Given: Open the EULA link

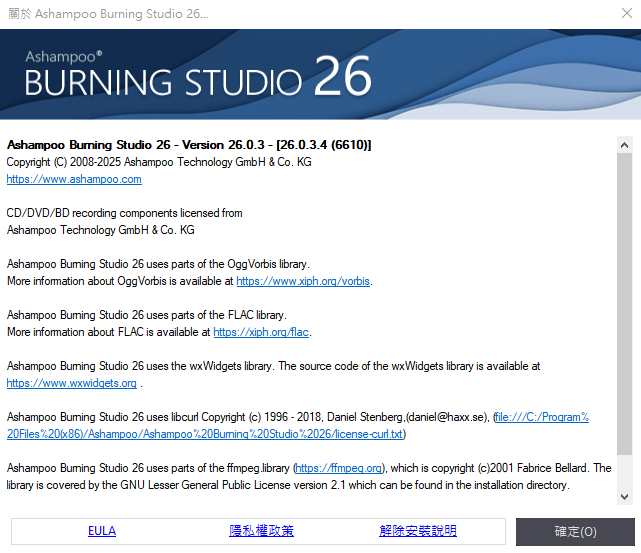Looking at the screenshot, I should click(102, 531).
